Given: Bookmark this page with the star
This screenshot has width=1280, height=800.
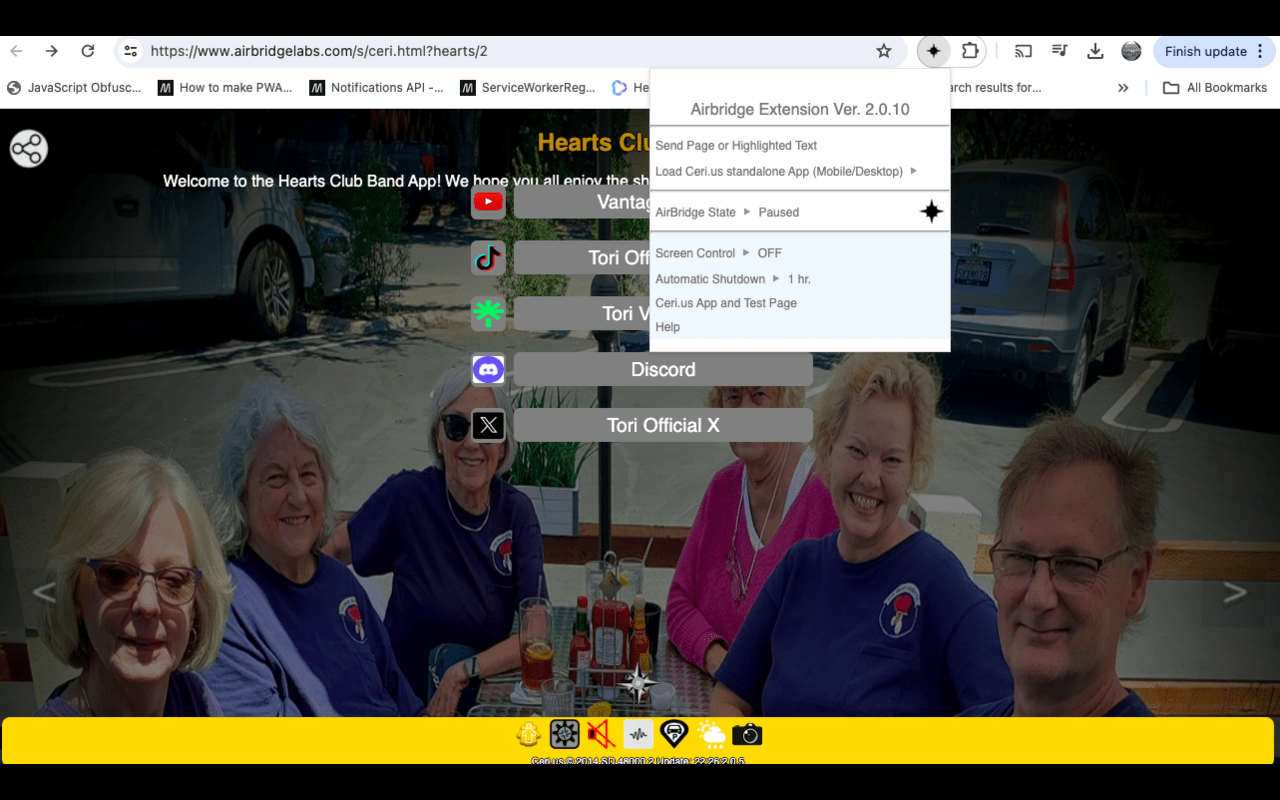Looking at the screenshot, I should pyautogui.click(x=883, y=51).
